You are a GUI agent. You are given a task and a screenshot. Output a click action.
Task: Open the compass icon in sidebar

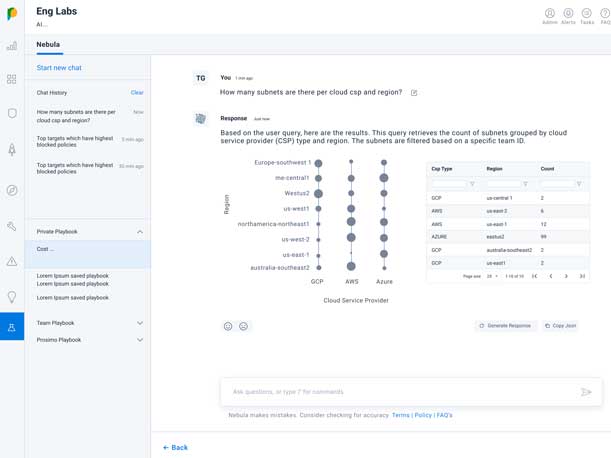point(12,190)
